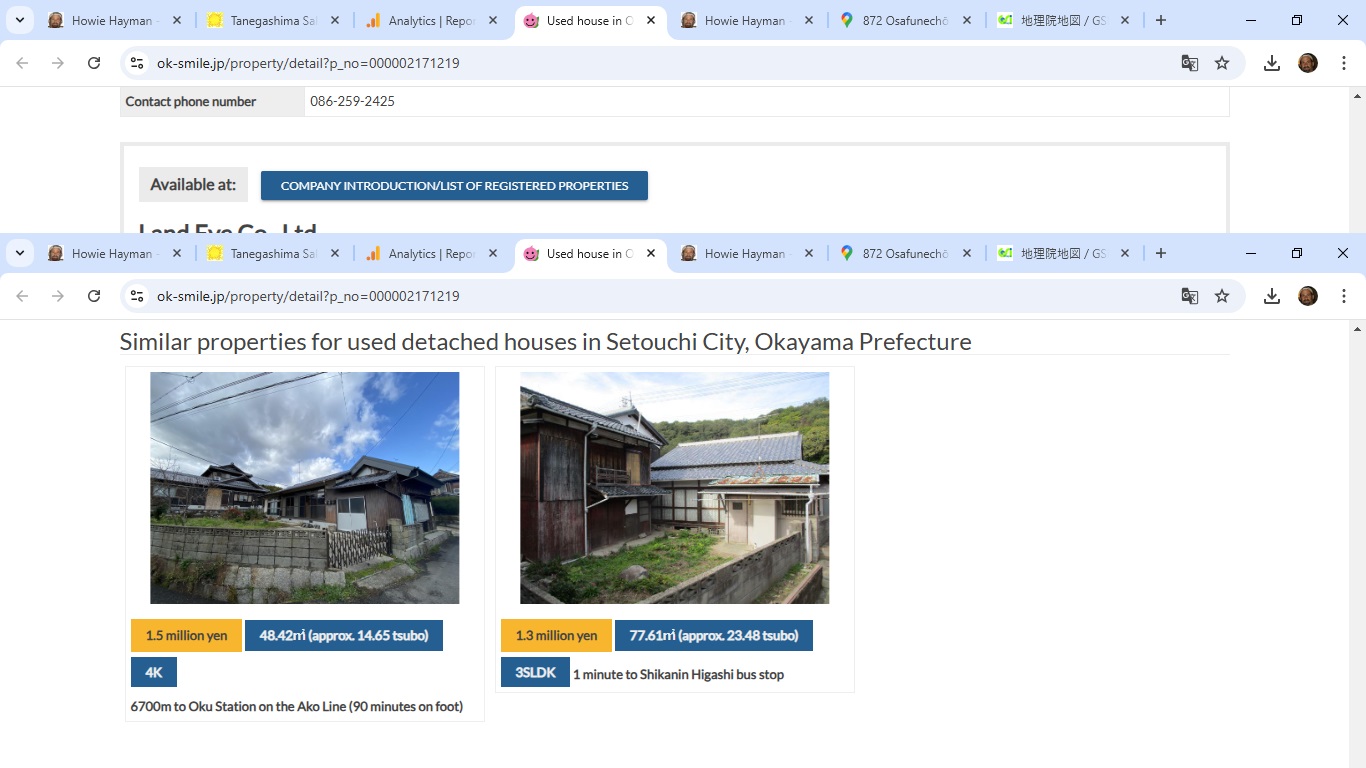Expand the tab search chevron in the lower window
Viewport: 1366px width, 768px height.
(19, 254)
